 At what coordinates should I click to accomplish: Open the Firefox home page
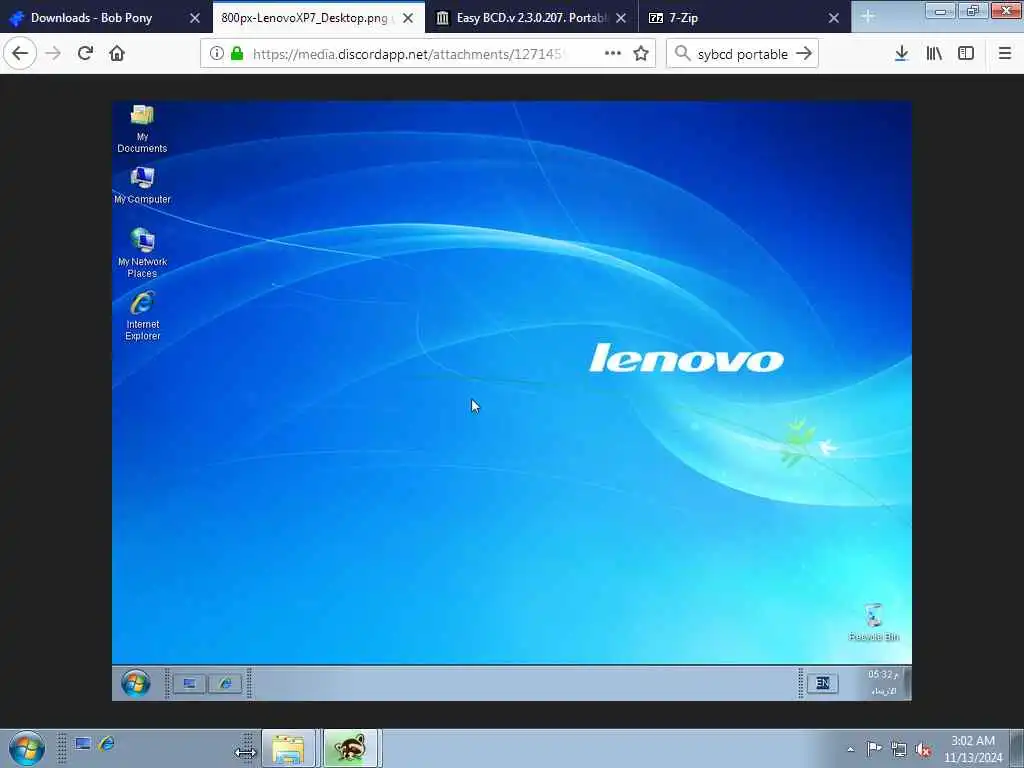pyautogui.click(x=117, y=54)
